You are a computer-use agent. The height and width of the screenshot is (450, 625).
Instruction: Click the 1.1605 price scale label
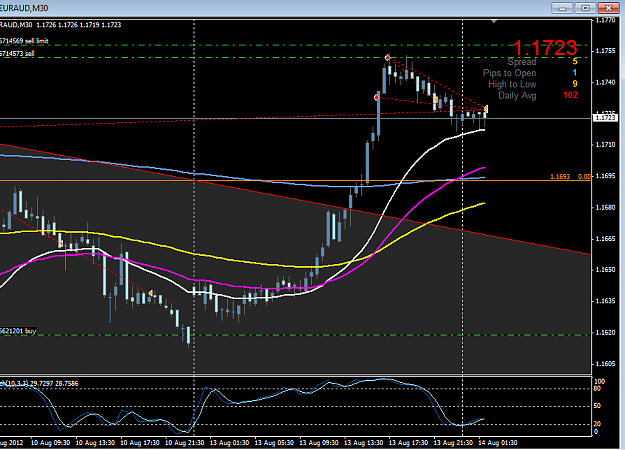click(605, 364)
